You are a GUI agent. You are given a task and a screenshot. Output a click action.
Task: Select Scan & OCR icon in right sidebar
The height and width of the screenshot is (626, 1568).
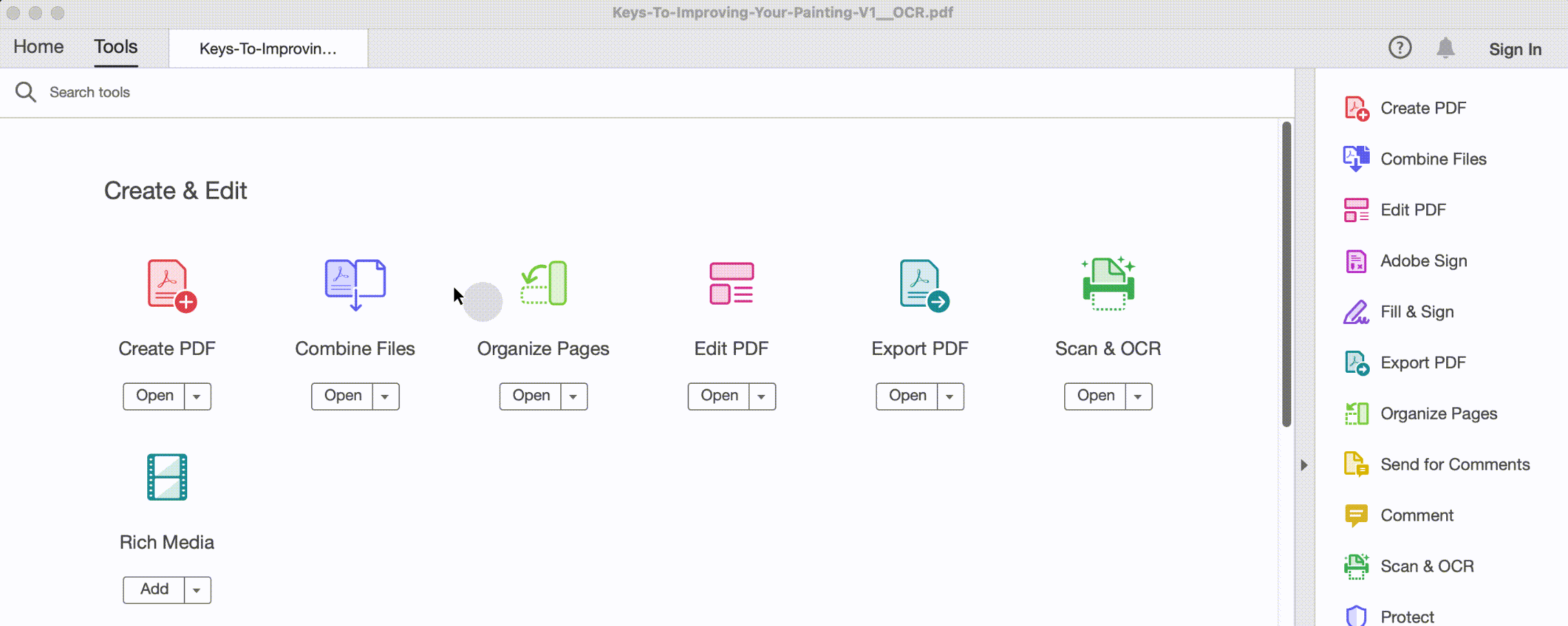1357,566
